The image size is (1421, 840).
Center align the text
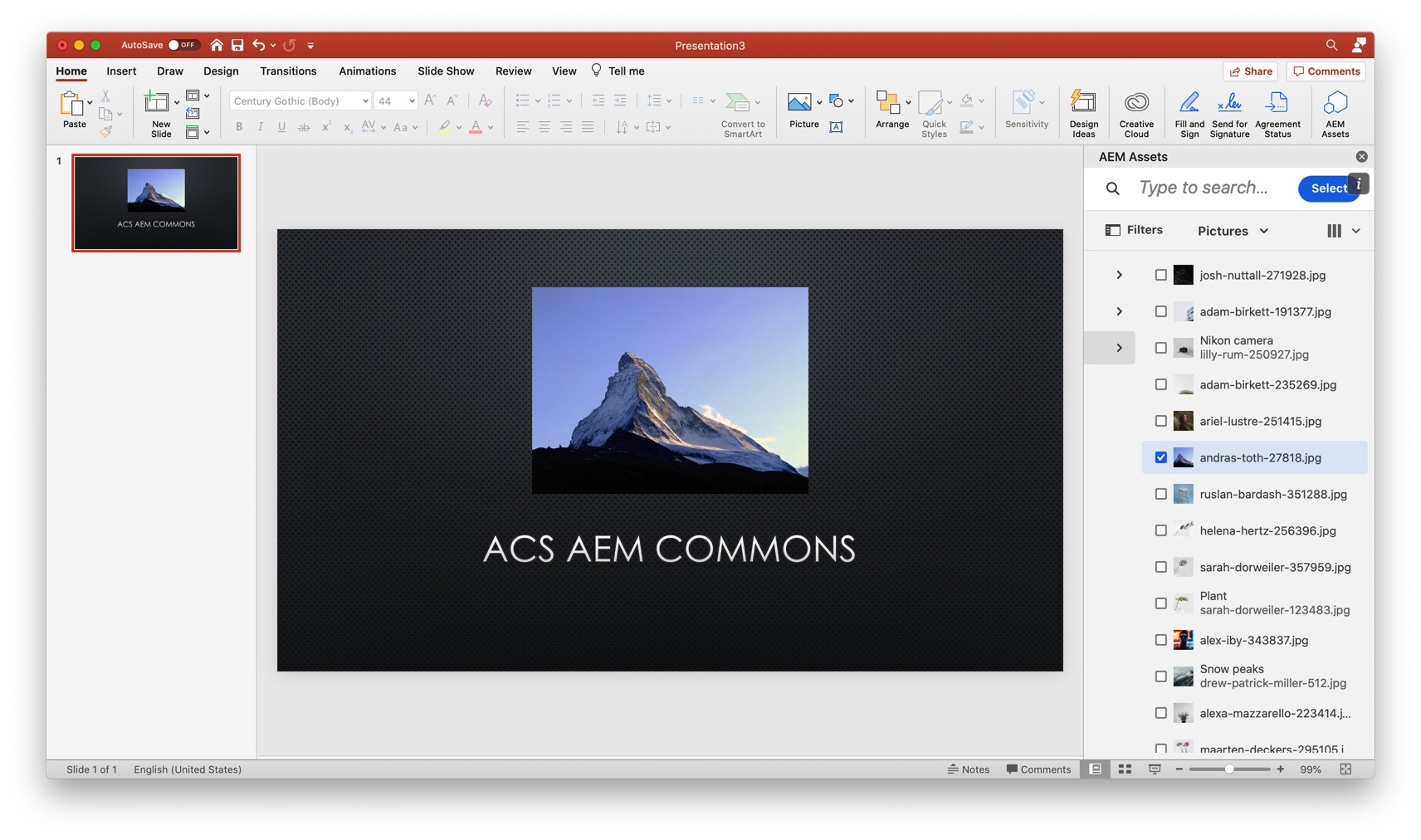coord(544,127)
